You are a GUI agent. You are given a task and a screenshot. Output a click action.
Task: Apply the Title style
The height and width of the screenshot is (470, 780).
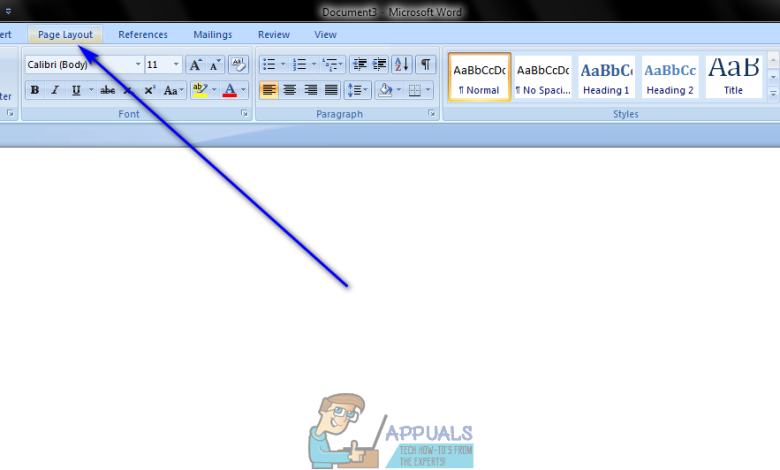click(734, 77)
